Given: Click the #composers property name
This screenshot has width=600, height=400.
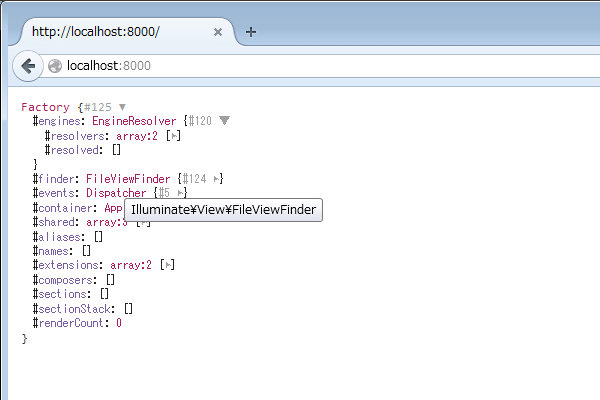Looking at the screenshot, I should click(x=63, y=280).
